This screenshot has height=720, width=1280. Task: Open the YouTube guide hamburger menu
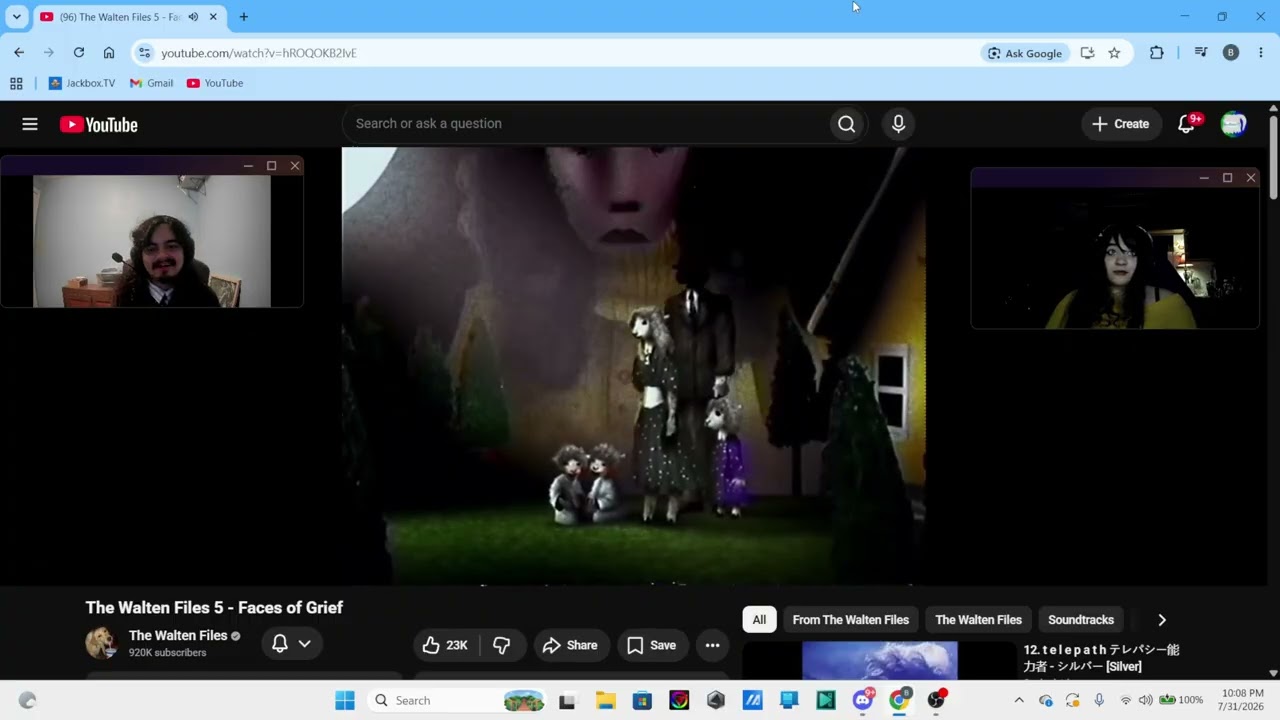coord(30,124)
